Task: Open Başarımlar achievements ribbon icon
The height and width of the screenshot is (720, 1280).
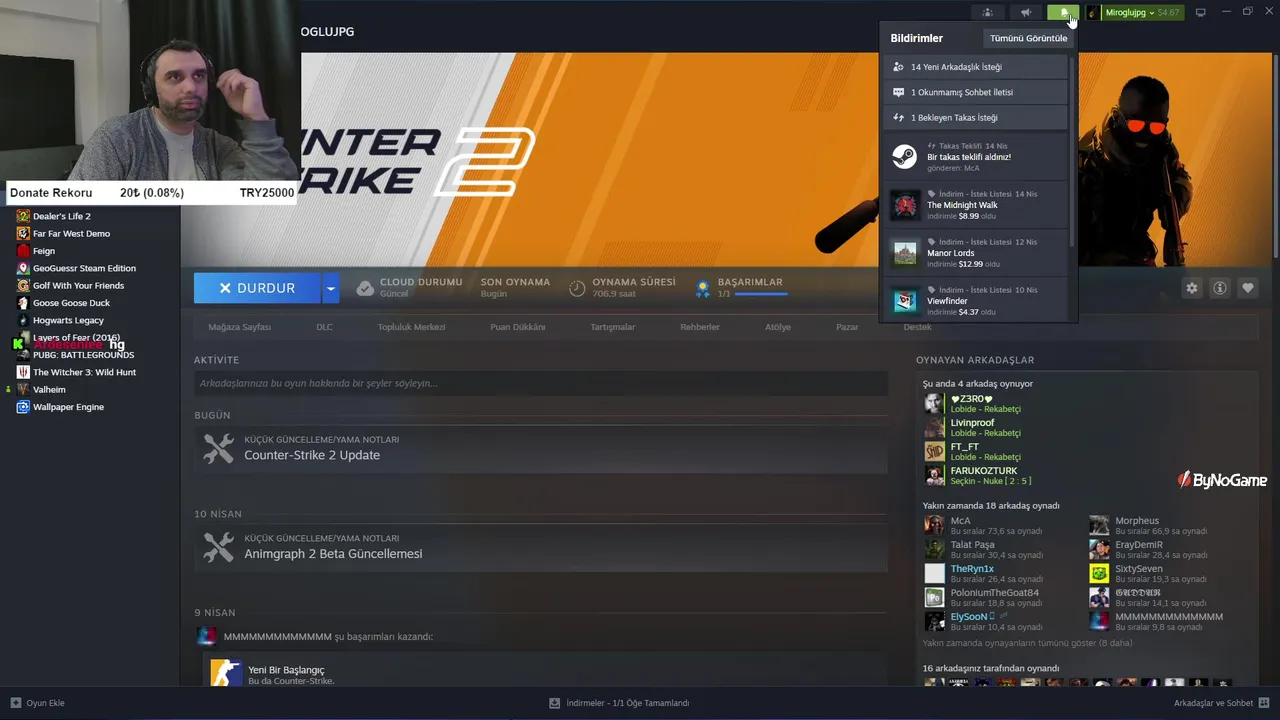Action: click(x=703, y=288)
